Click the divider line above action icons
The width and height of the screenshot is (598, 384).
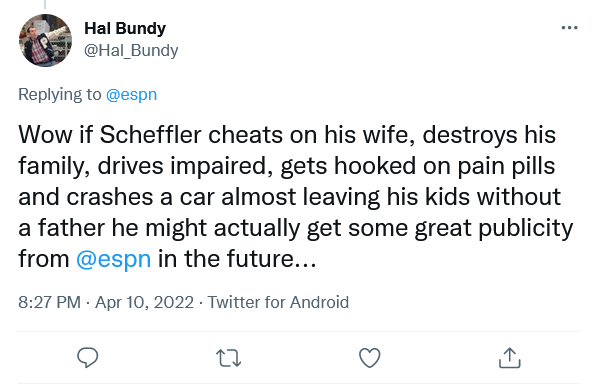point(299,331)
